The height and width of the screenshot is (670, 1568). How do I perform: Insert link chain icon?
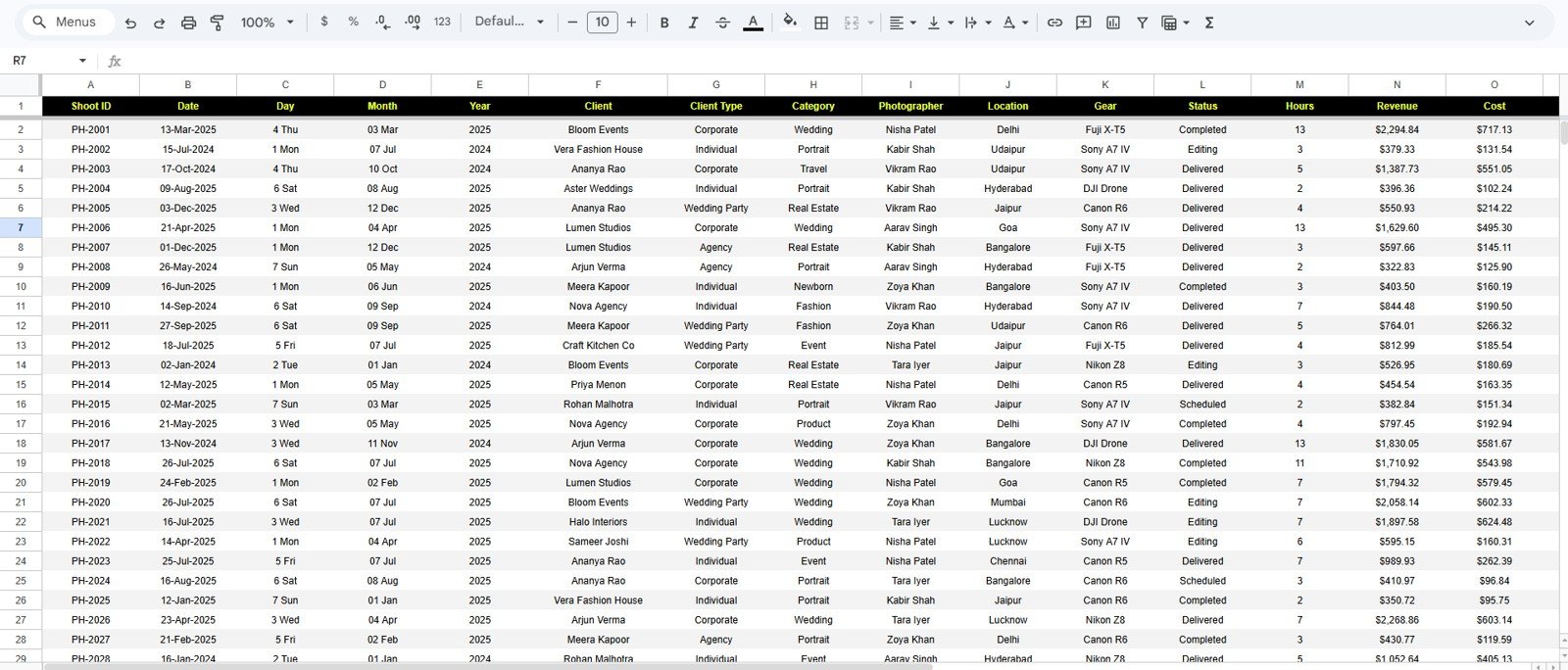point(1054,23)
